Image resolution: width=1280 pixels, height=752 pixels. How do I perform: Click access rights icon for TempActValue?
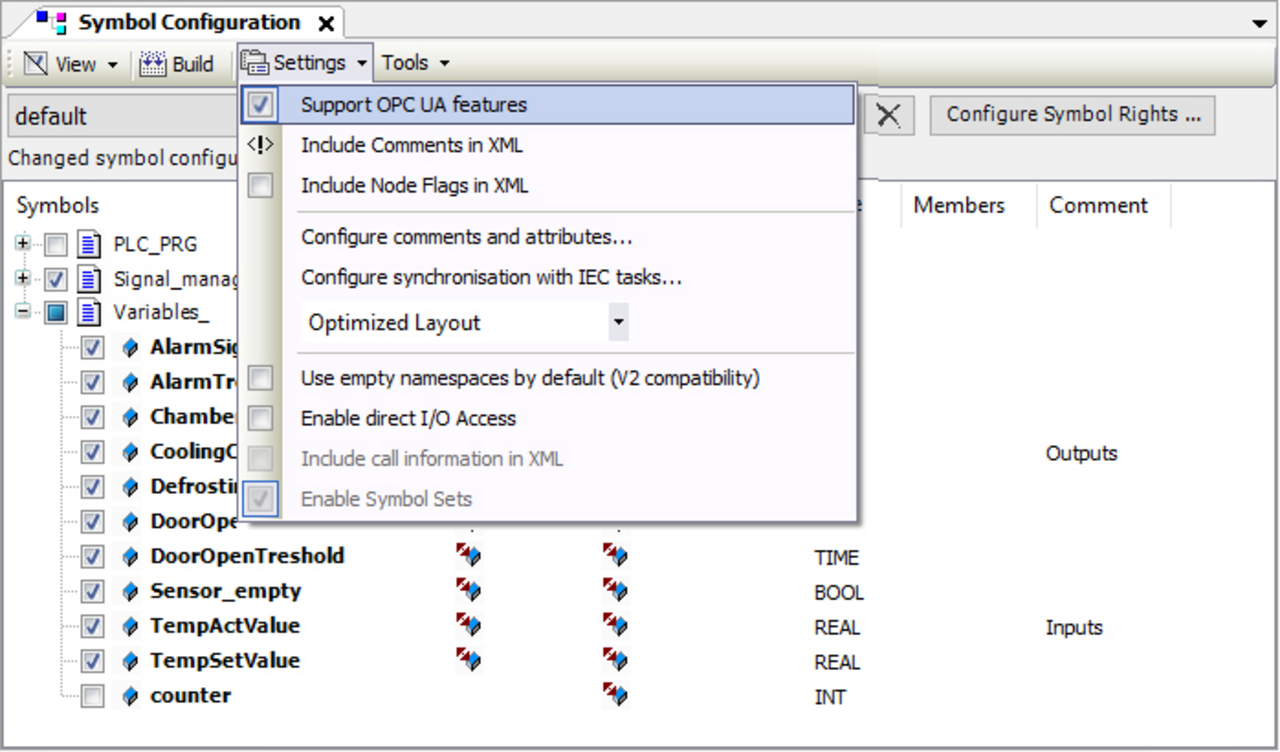point(468,626)
